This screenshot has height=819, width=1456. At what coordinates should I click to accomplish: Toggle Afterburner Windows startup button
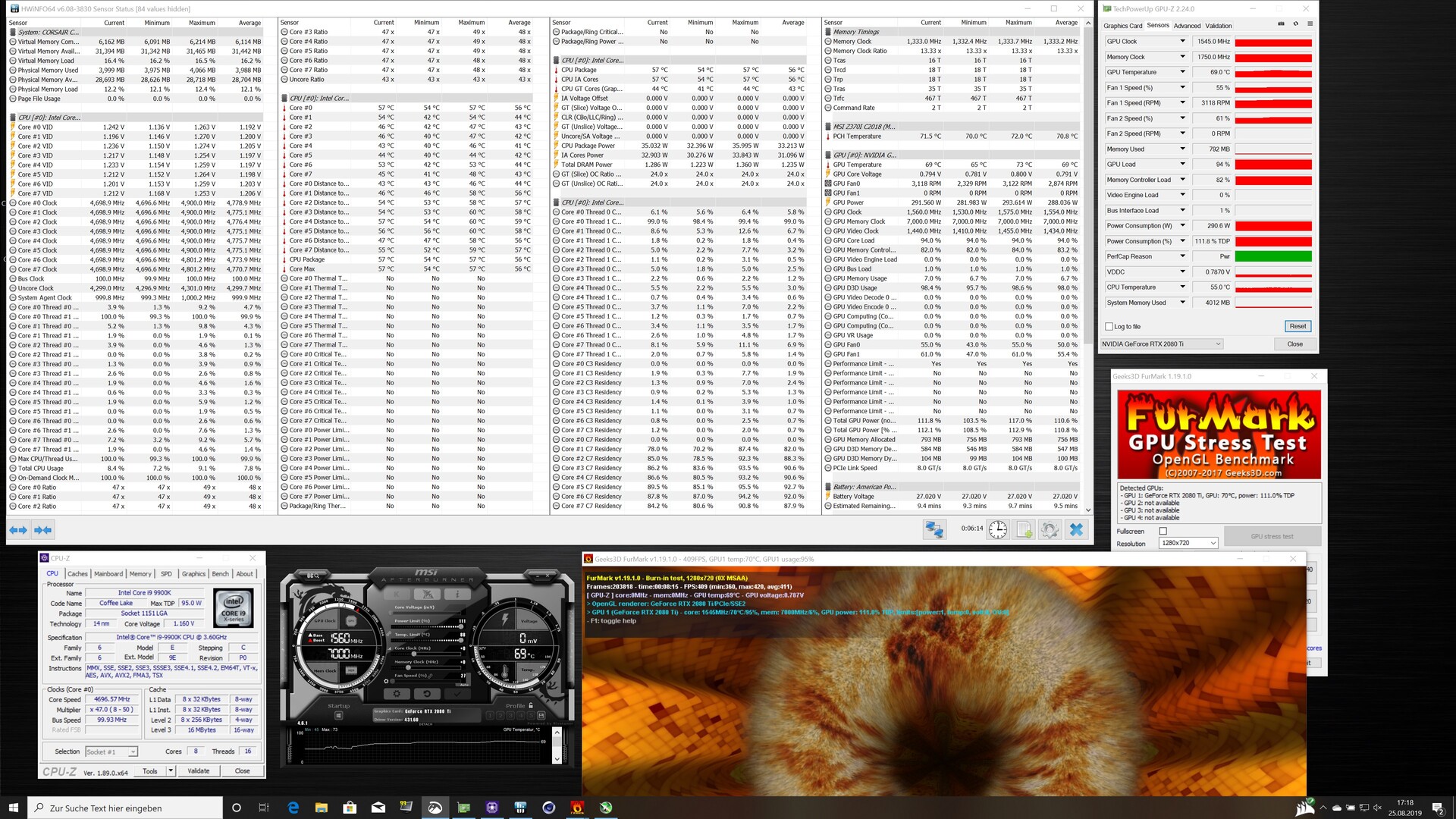[339, 717]
